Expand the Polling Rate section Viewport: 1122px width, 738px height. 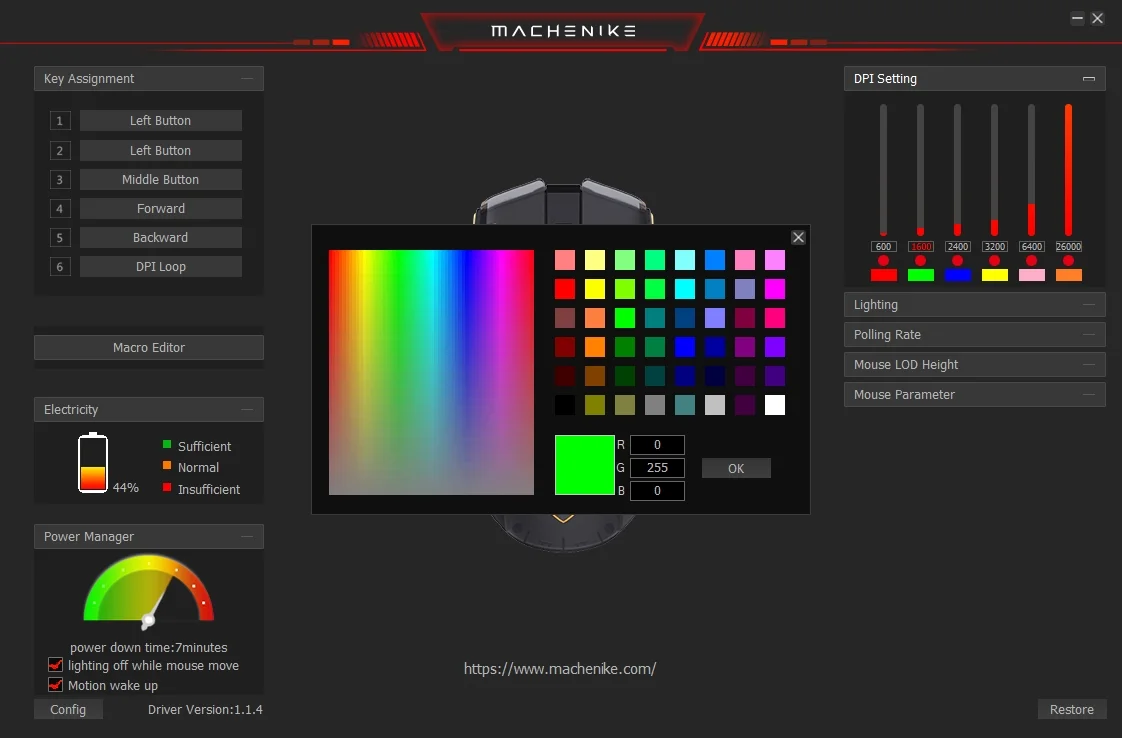coord(974,335)
